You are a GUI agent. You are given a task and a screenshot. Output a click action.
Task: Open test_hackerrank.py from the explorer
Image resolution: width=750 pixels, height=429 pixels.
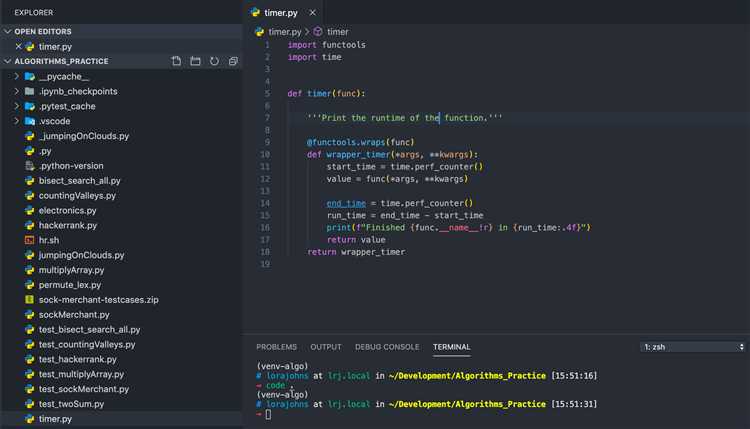click(77, 359)
